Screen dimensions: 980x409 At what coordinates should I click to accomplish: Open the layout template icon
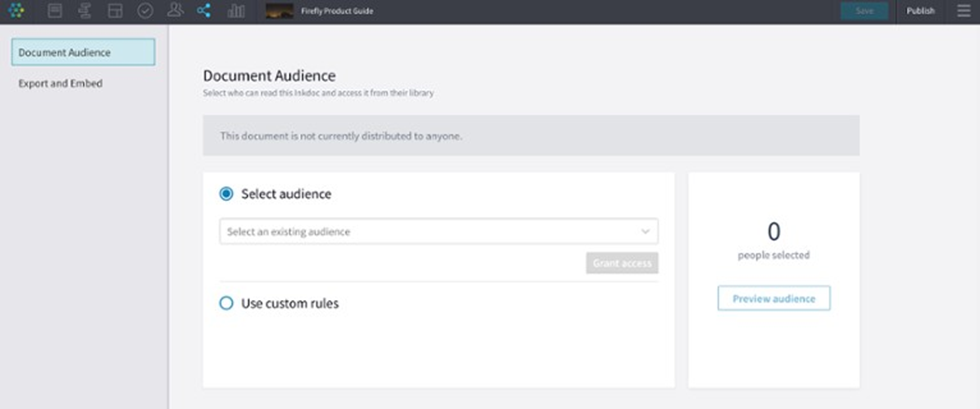[115, 11]
